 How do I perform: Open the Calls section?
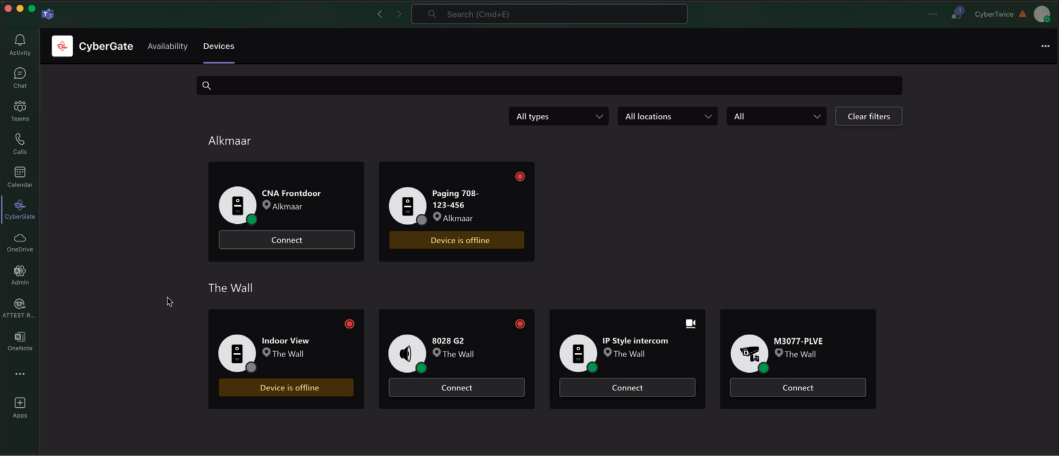pos(20,144)
